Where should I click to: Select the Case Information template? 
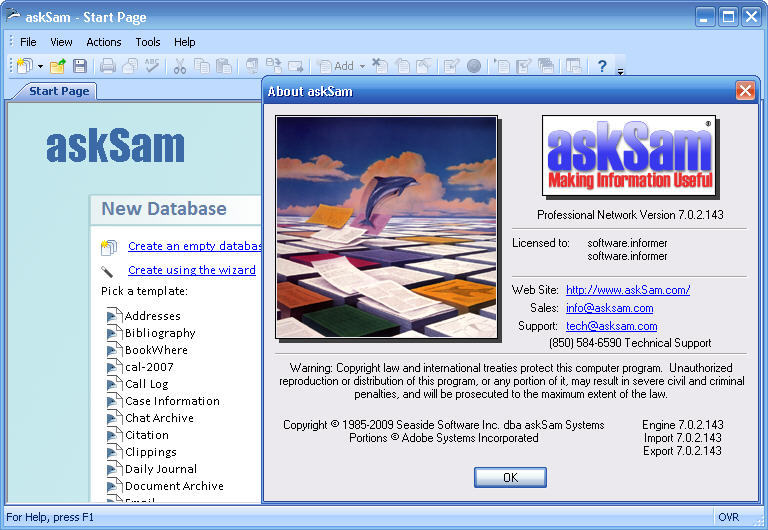pos(172,401)
